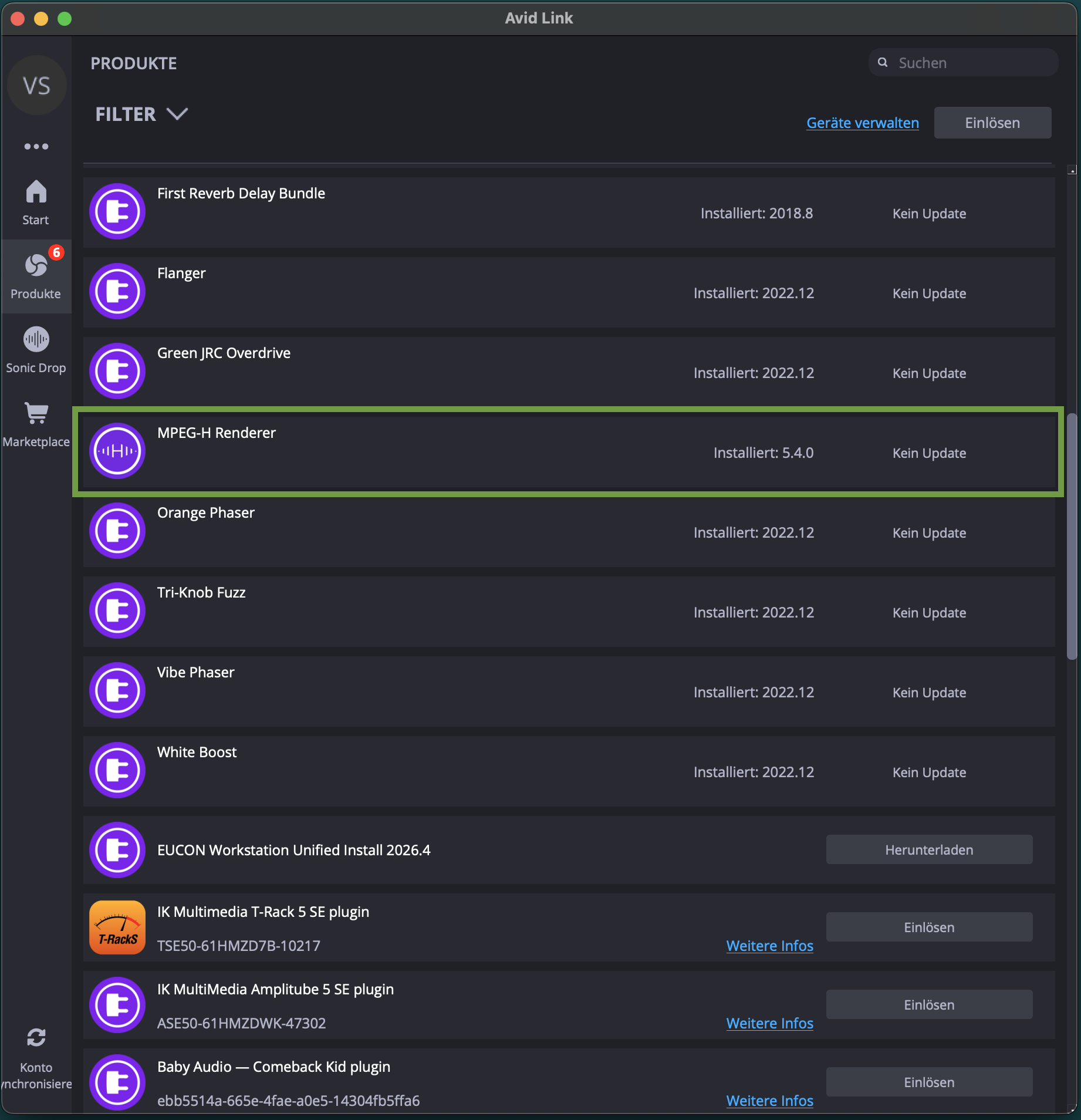Select the Vibe Phaser name
Screen dimensions: 1081x1120
tap(195, 672)
